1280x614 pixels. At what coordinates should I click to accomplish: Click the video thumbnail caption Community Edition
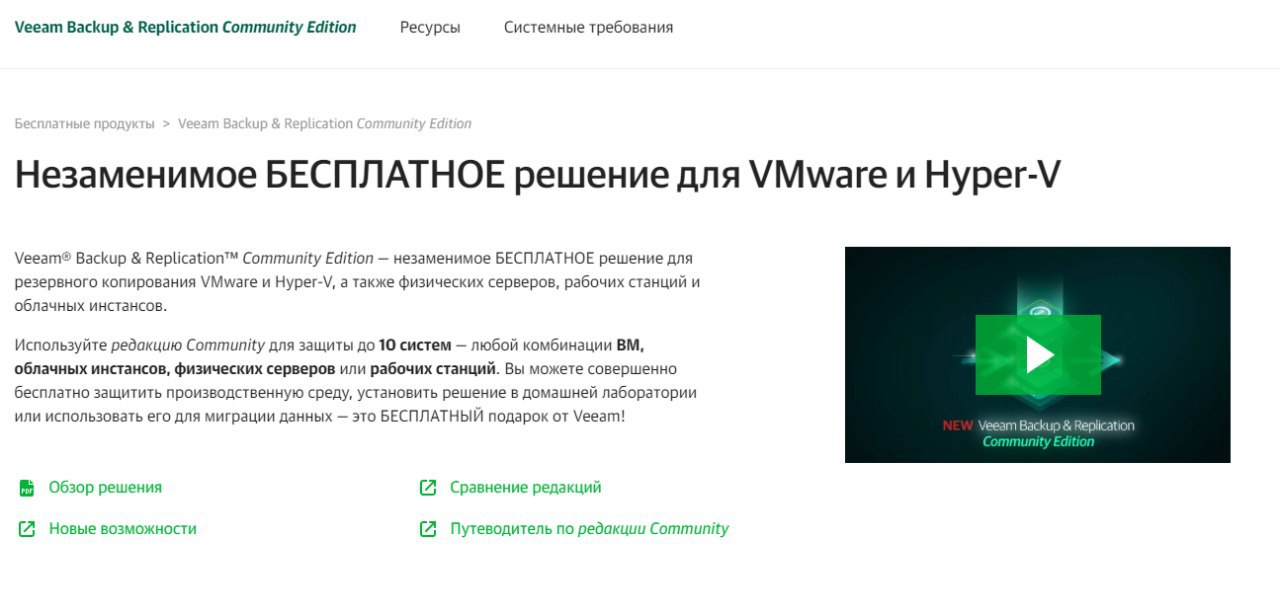click(x=1038, y=442)
